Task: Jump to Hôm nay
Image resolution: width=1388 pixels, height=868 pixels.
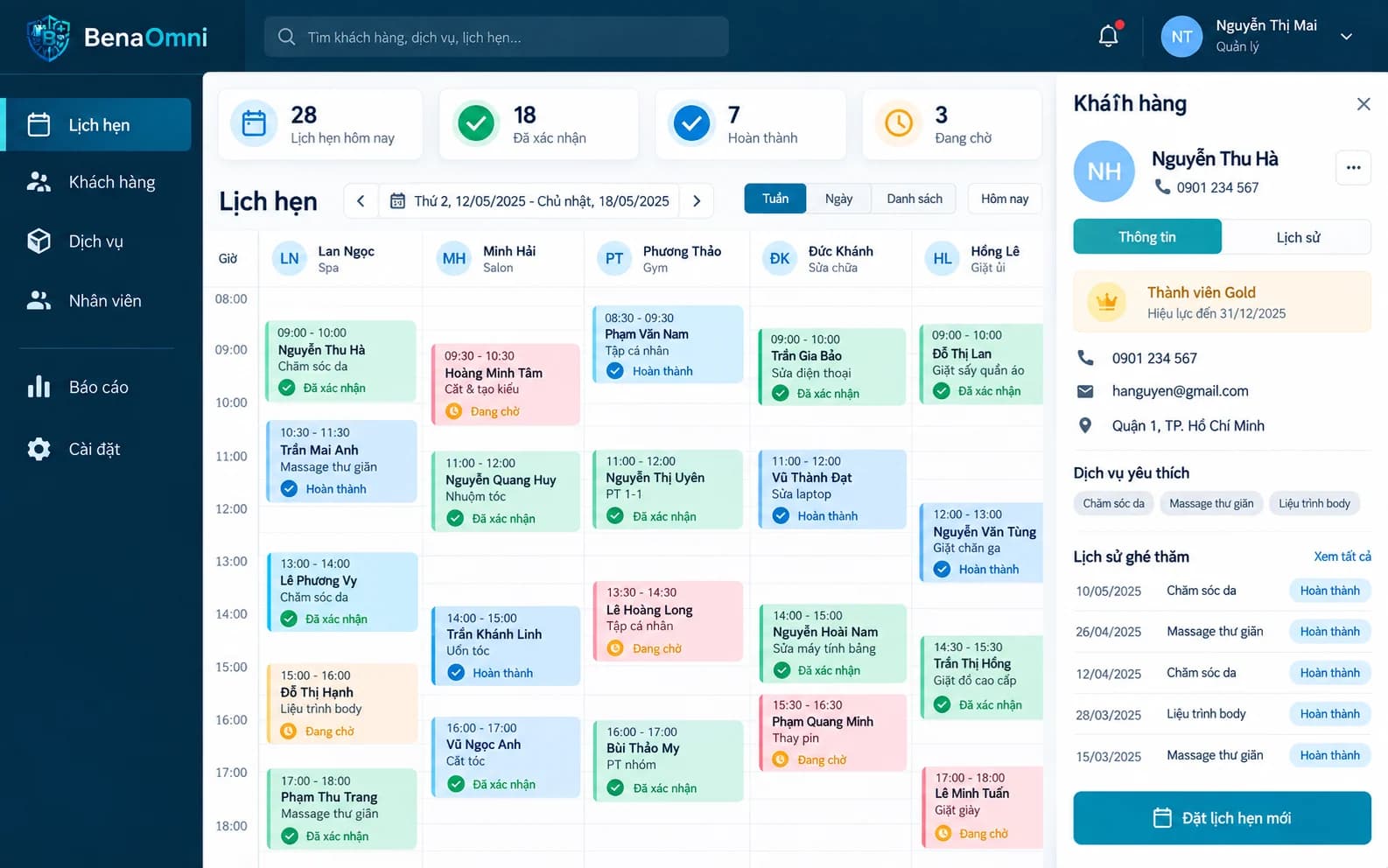Action: (x=1005, y=199)
